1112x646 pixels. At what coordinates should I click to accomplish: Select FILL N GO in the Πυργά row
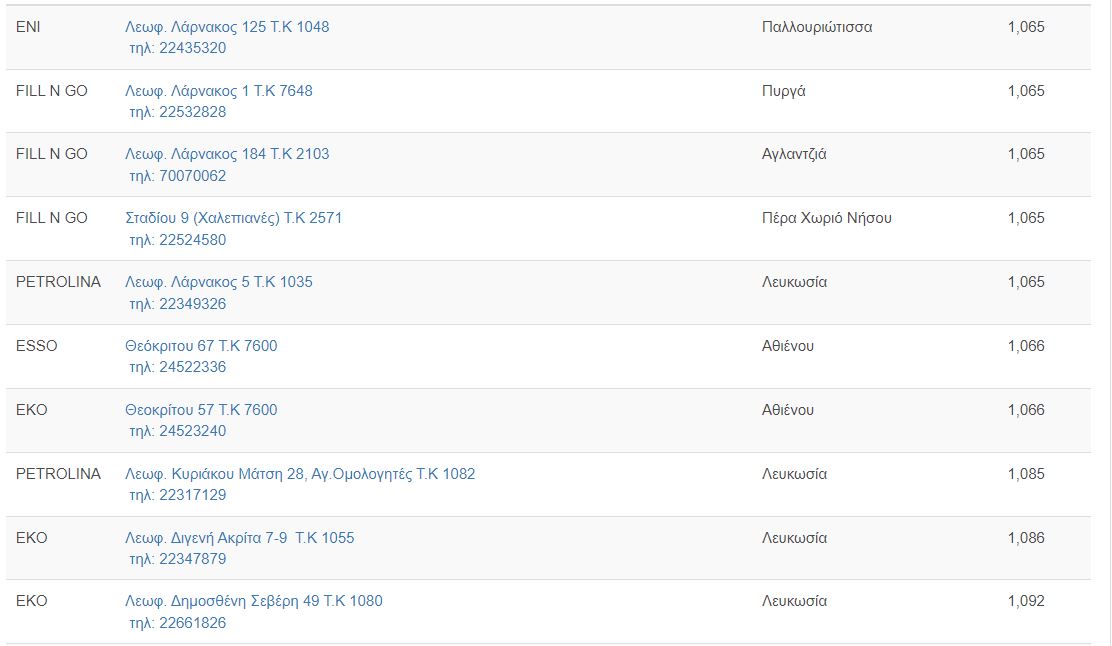(52, 91)
